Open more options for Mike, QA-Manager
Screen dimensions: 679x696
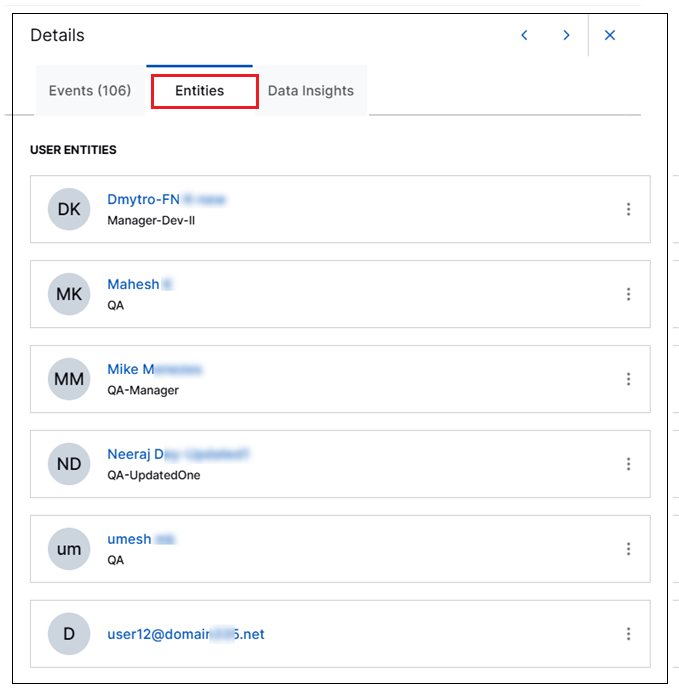(x=628, y=379)
